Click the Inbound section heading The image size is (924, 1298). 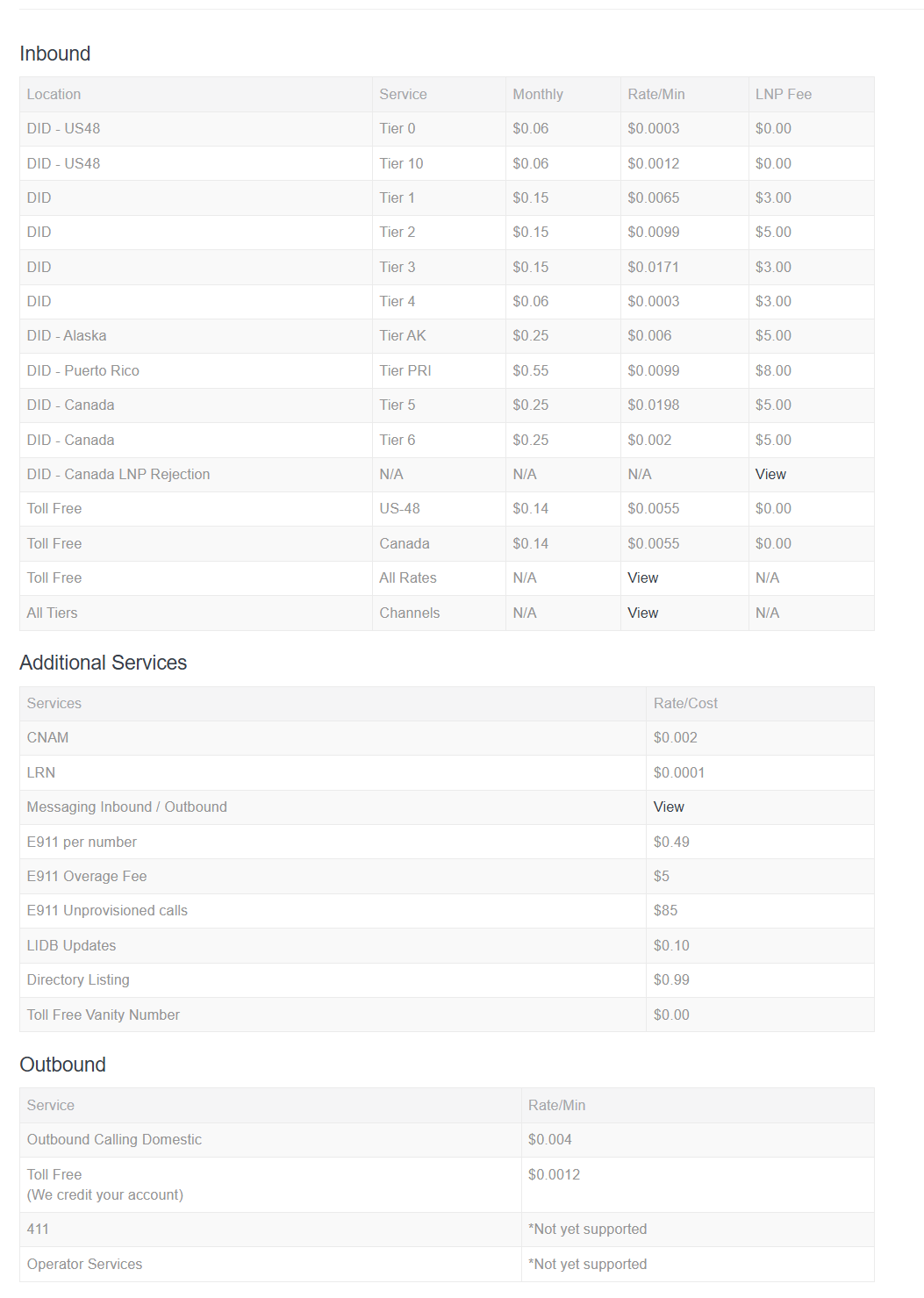55,54
